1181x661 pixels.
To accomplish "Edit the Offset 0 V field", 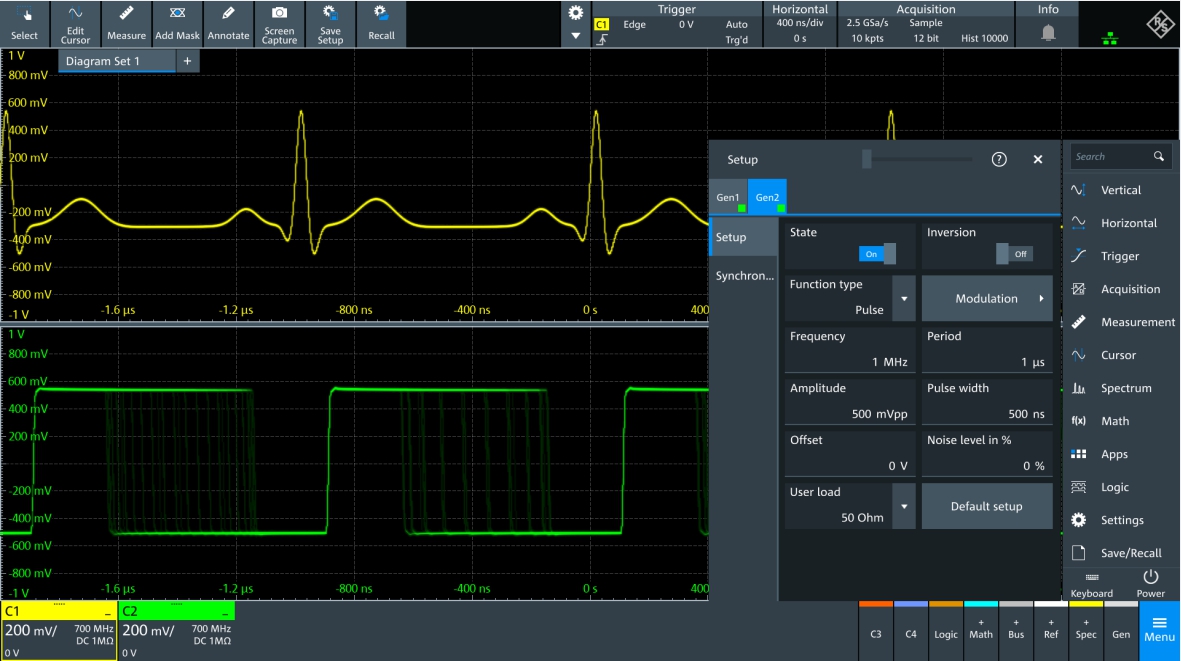I will pyautogui.click(x=850, y=454).
